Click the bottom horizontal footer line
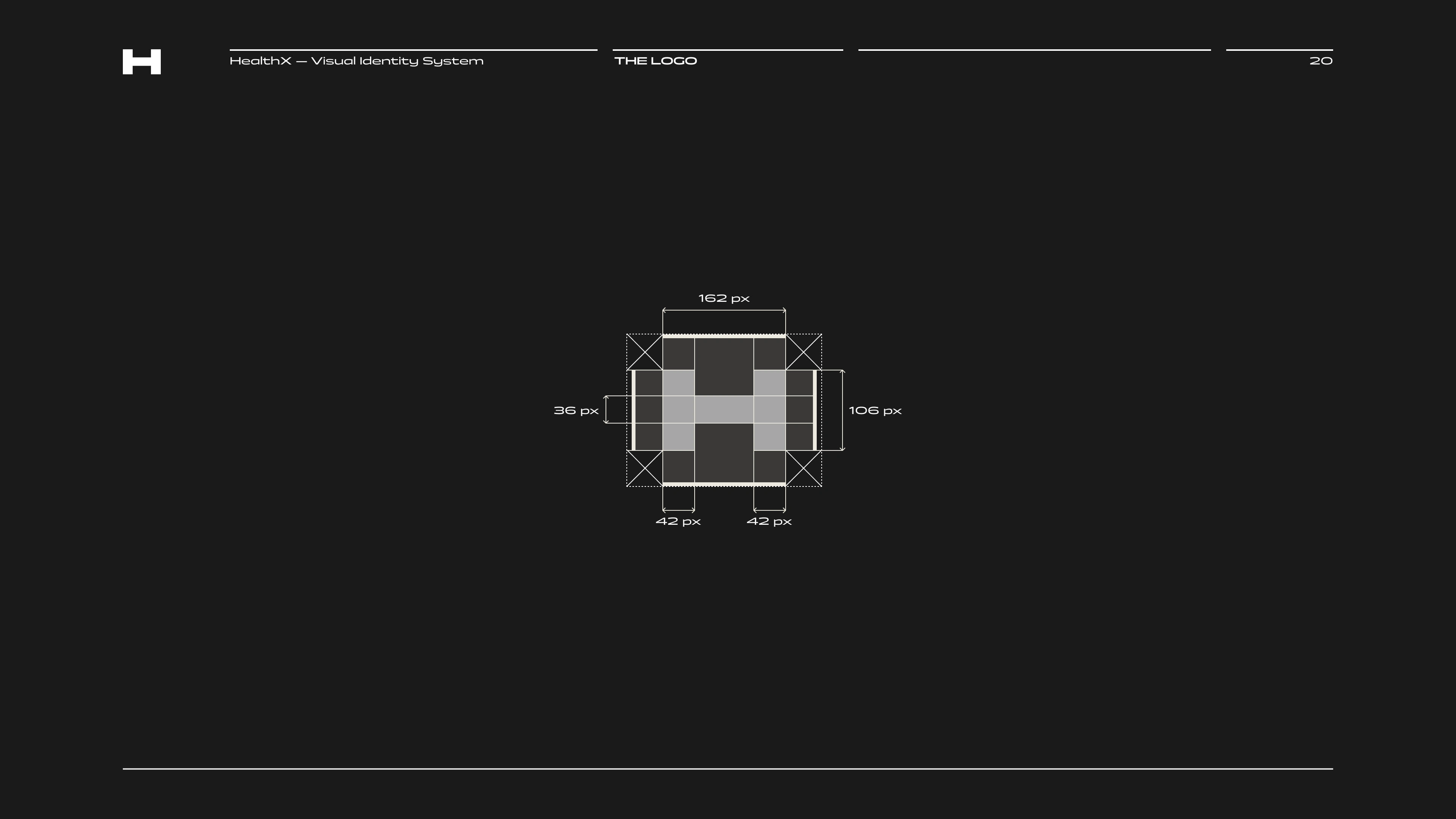1456x819 pixels. pos(728,769)
